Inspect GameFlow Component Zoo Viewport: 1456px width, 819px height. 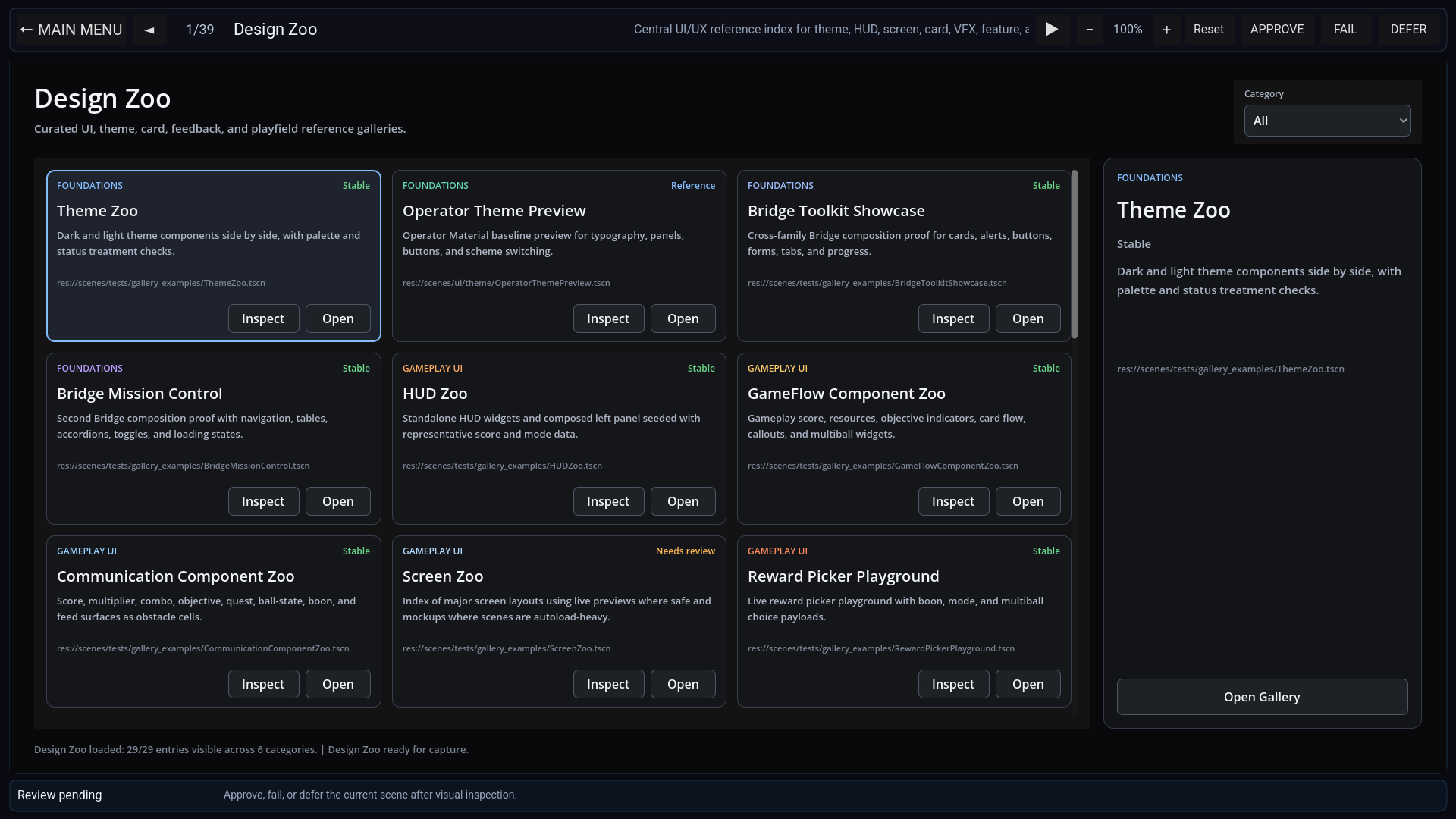point(953,501)
